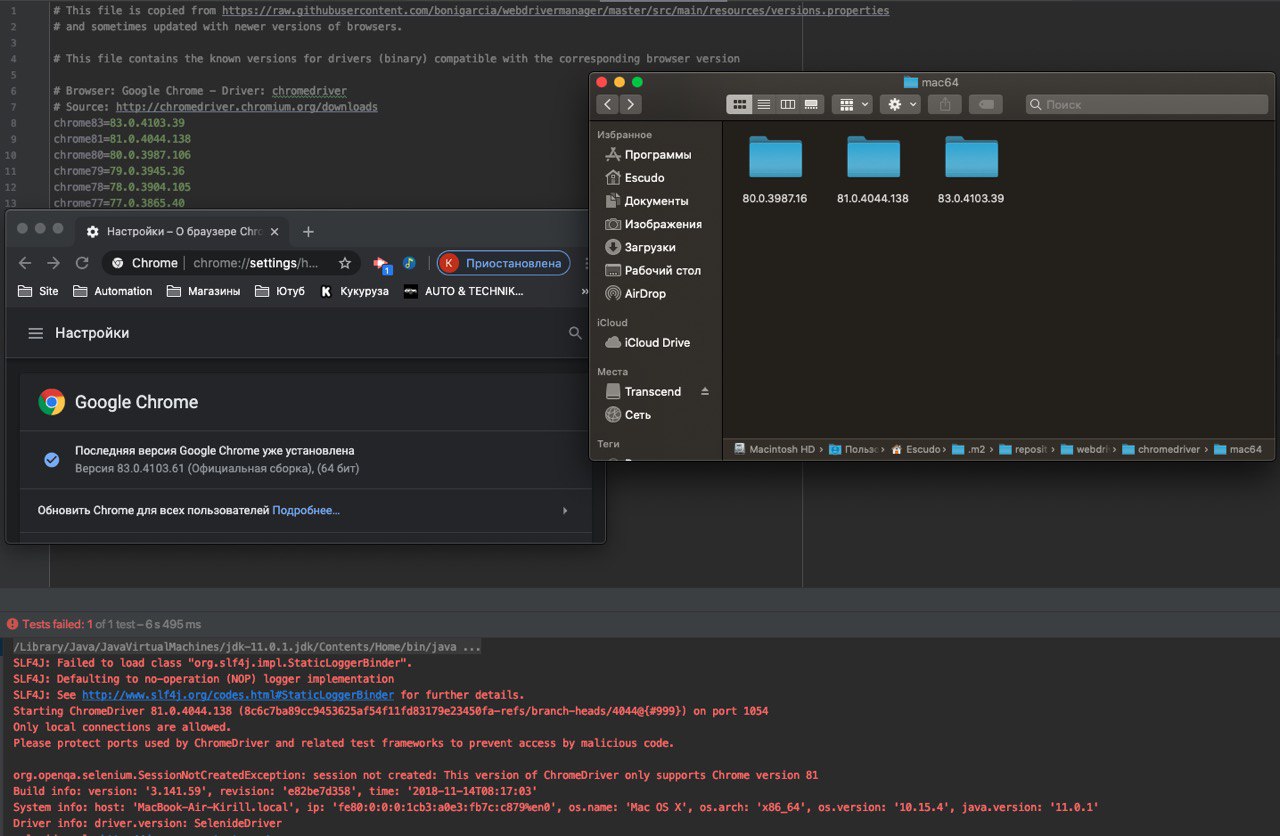Open Chrome profile Приостановлена button
Screen dimensions: 1280x836
[504, 263]
